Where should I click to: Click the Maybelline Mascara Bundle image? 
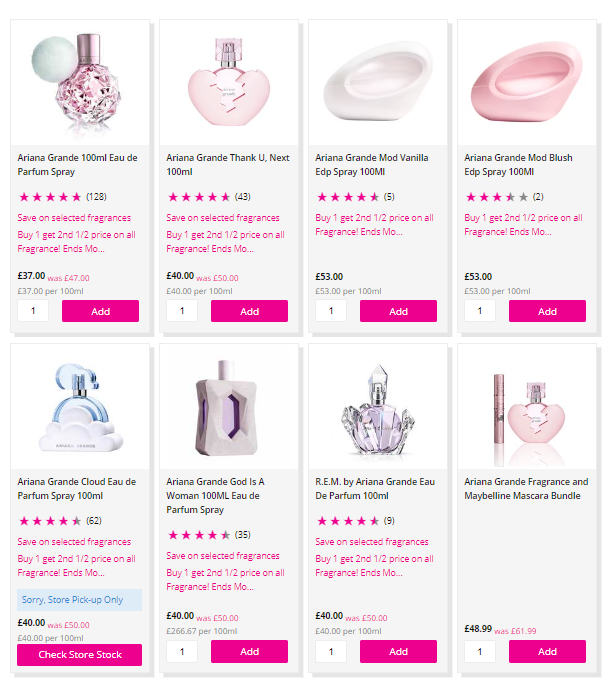(x=526, y=405)
